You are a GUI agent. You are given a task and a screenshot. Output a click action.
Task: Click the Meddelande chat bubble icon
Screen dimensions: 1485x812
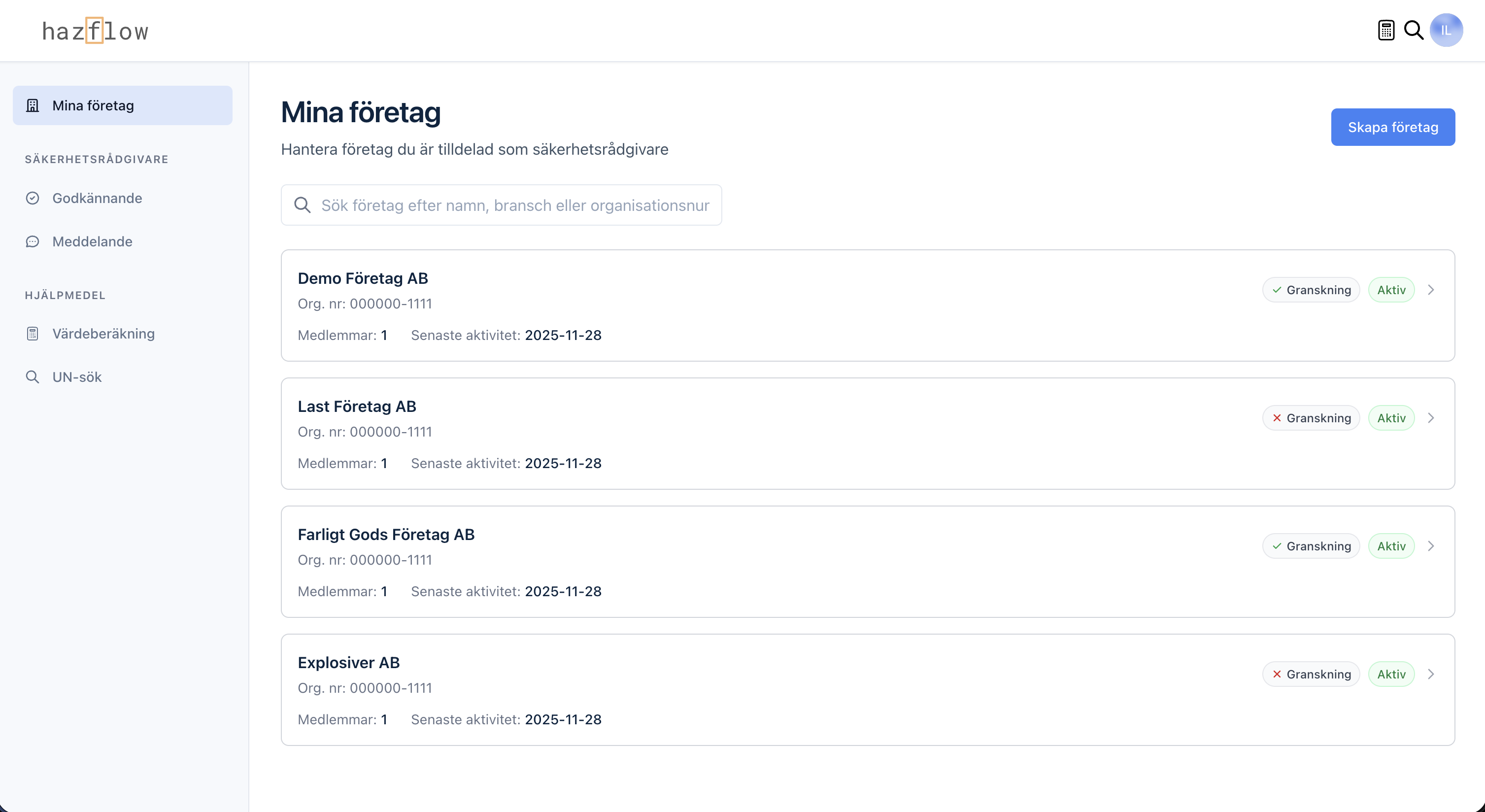(x=33, y=241)
